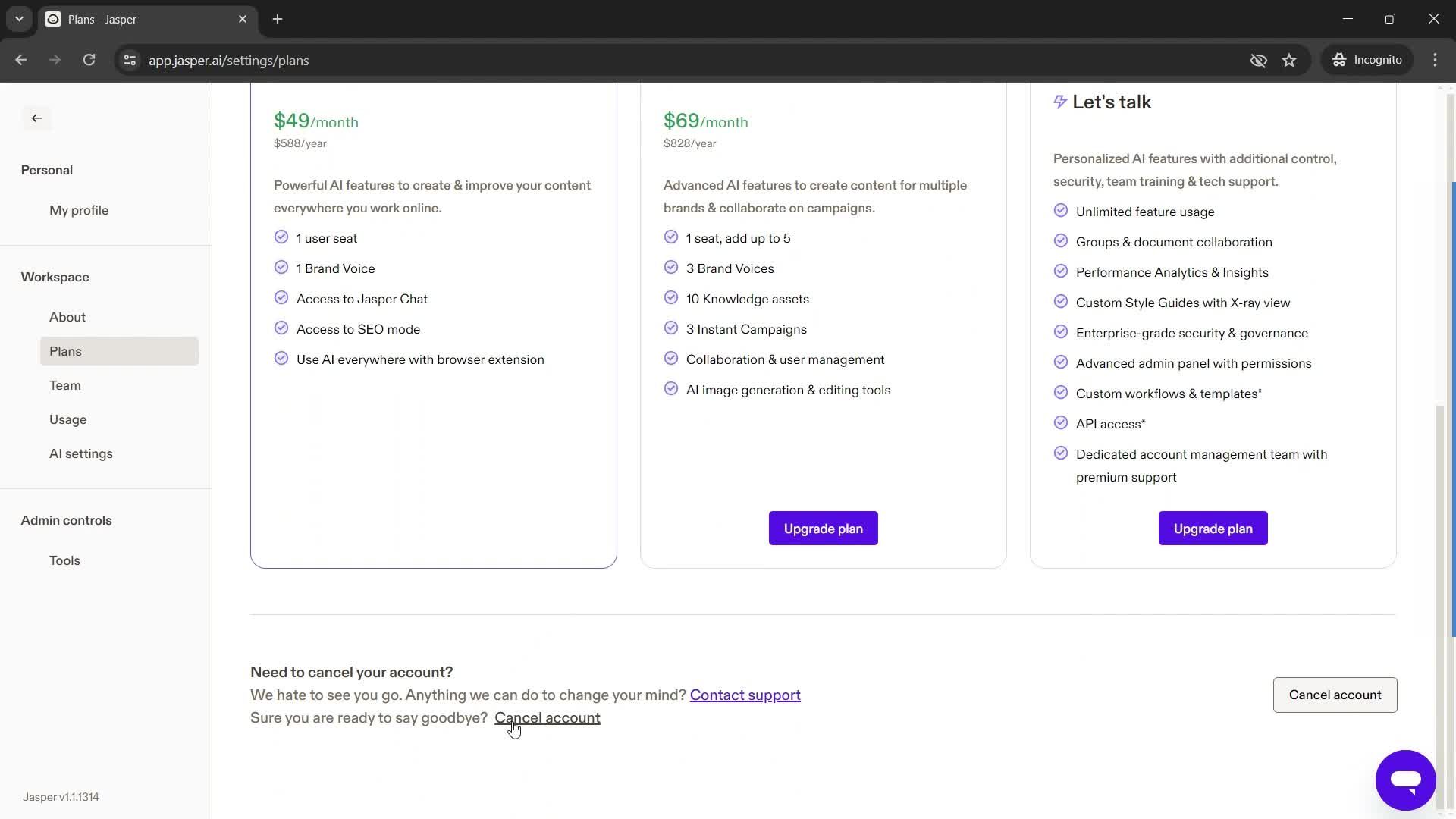Open the Personal section dropdown

click(x=46, y=169)
